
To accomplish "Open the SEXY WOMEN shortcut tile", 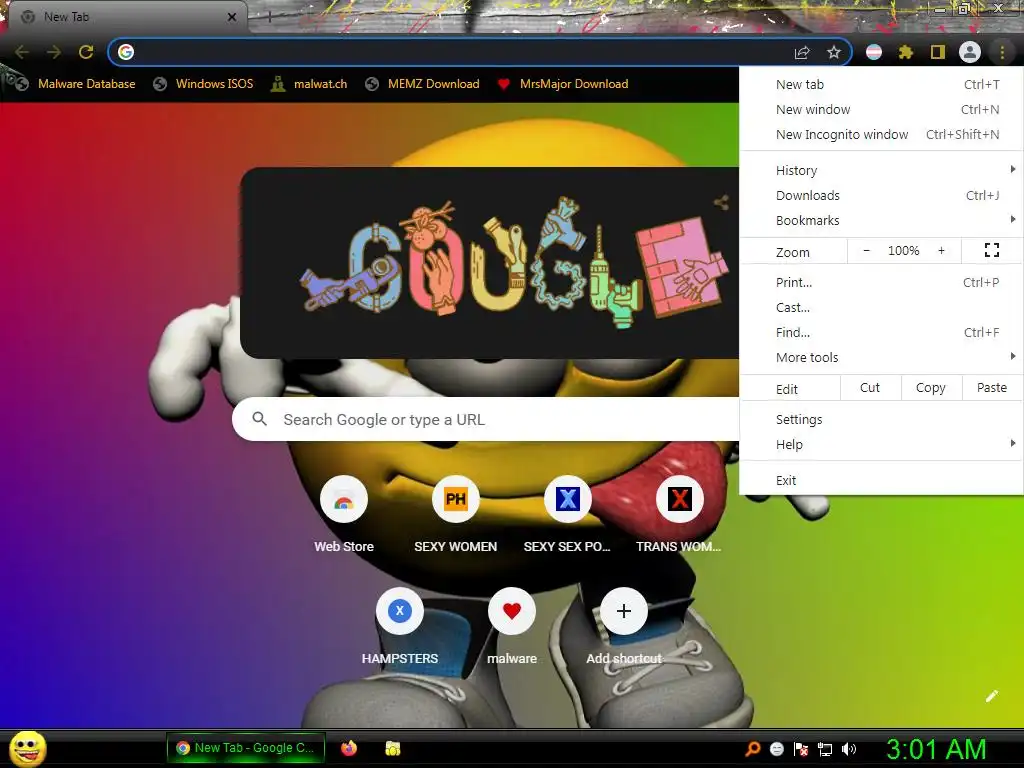I will tap(456, 500).
